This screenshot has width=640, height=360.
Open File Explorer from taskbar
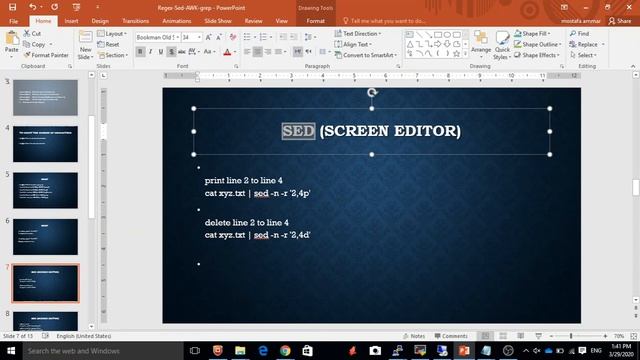[240, 351]
